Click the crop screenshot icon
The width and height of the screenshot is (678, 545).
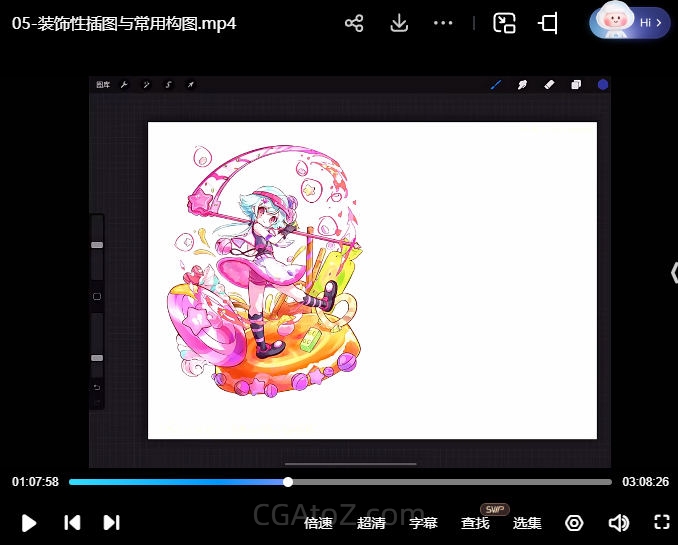tap(548, 24)
